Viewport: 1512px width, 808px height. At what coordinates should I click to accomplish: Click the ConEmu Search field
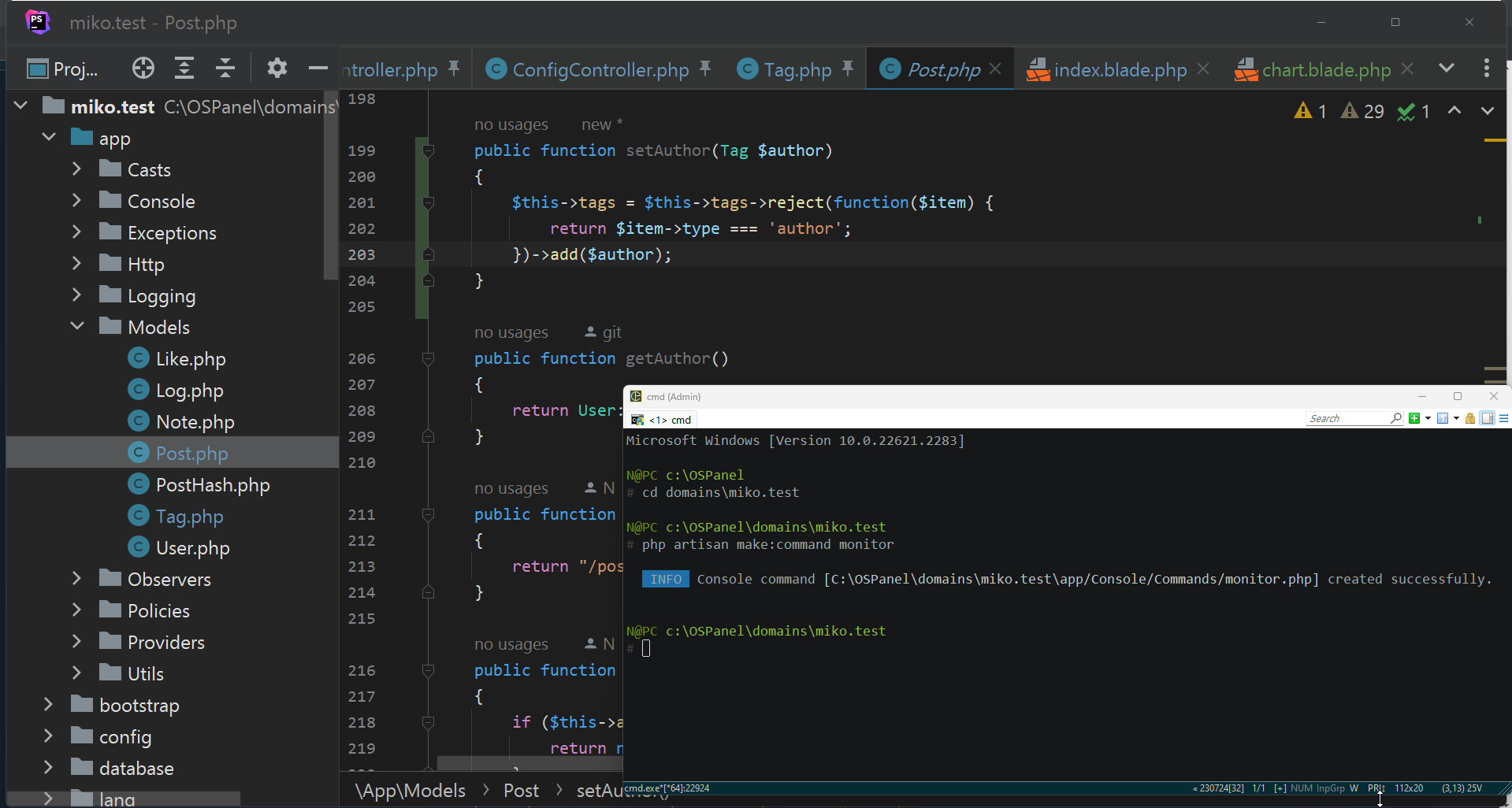coord(1347,418)
